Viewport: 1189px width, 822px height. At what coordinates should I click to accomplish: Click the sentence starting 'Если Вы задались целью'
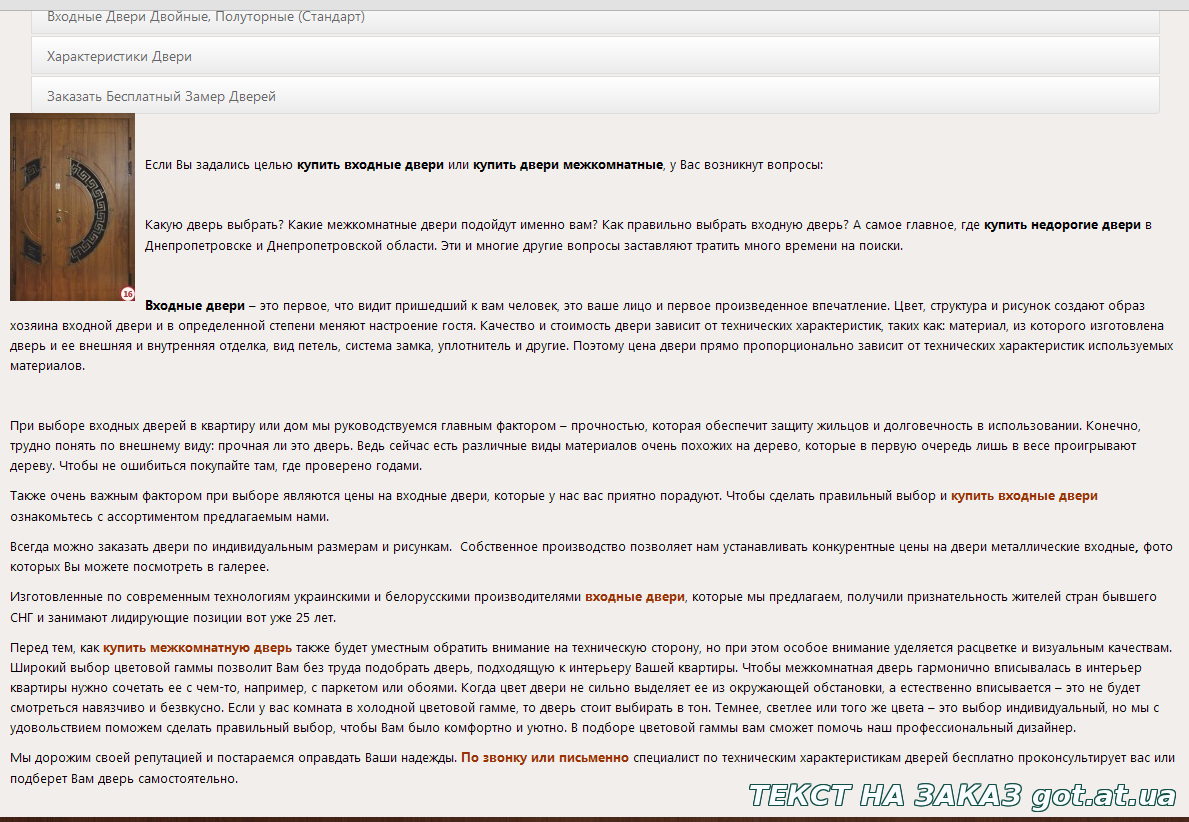484,165
